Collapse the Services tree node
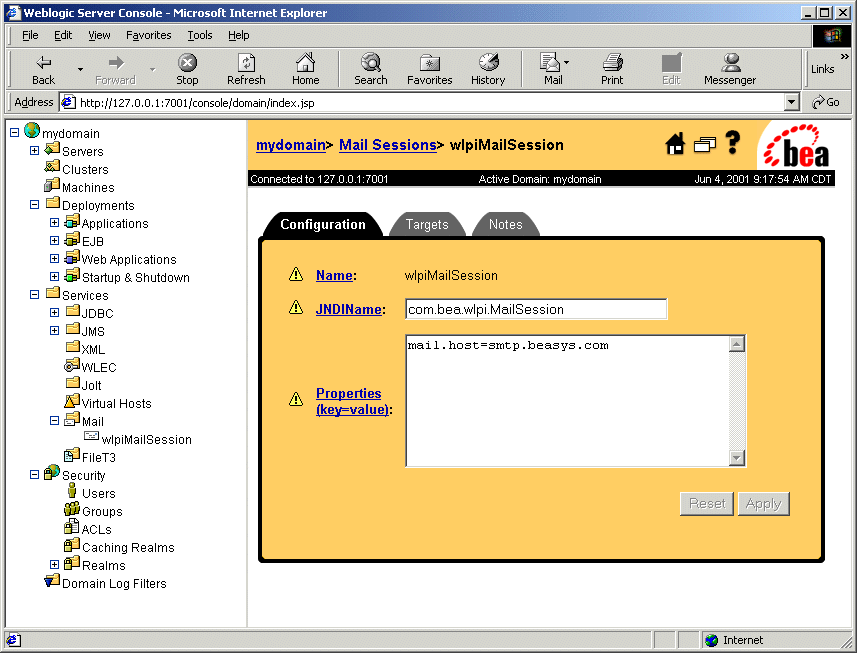The width and height of the screenshot is (857, 653). tap(34, 295)
